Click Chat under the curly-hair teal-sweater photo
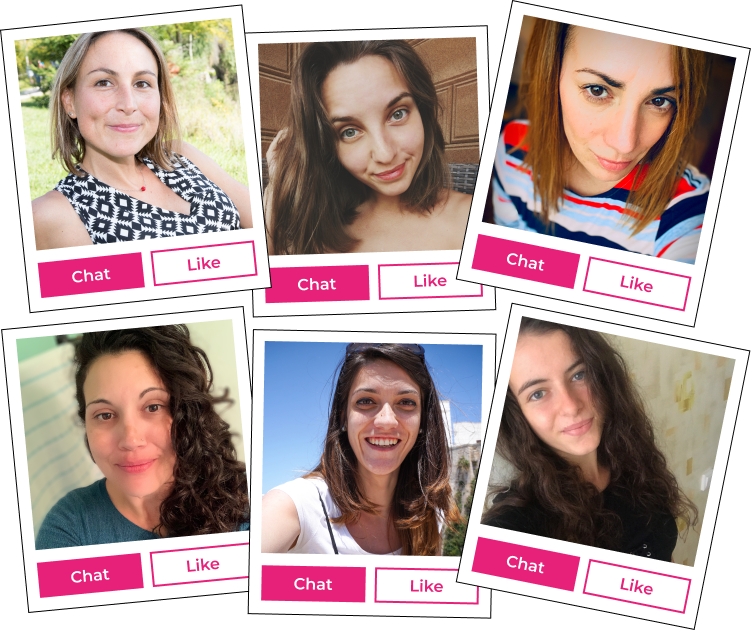Image resolution: width=751 pixels, height=630 pixels. click(x=90, y=575)
